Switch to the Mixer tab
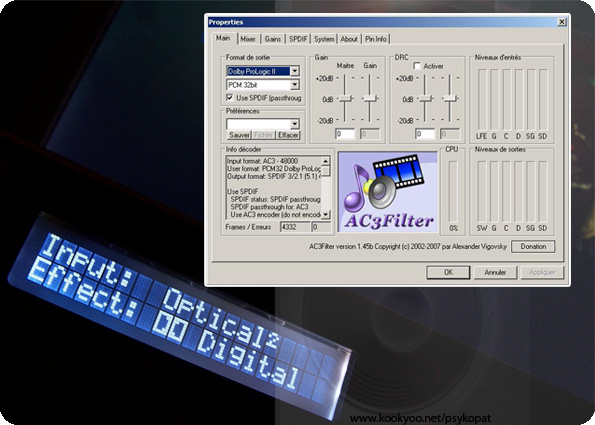 [248, 39]
